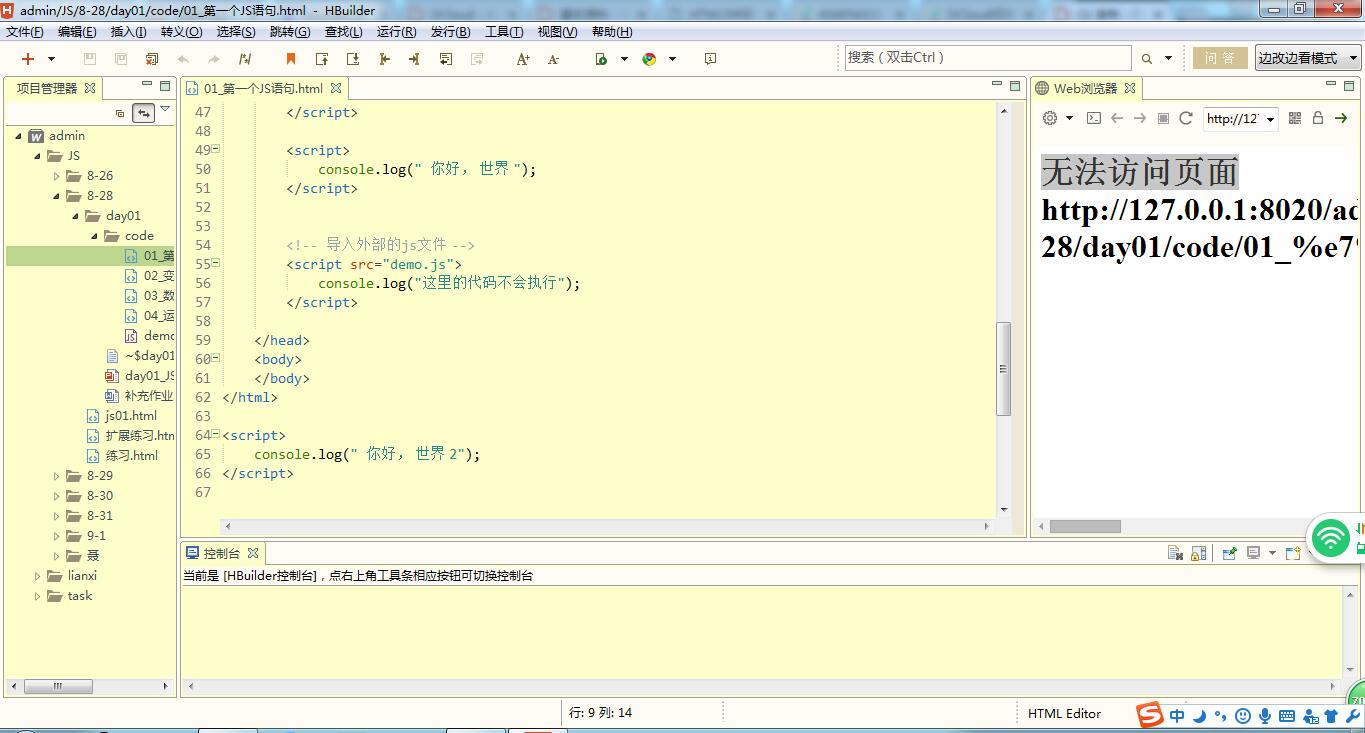Viewport: 1365px width, 733px height.
Task: Open the 帮助(H) menu
Action: point(612,32)
